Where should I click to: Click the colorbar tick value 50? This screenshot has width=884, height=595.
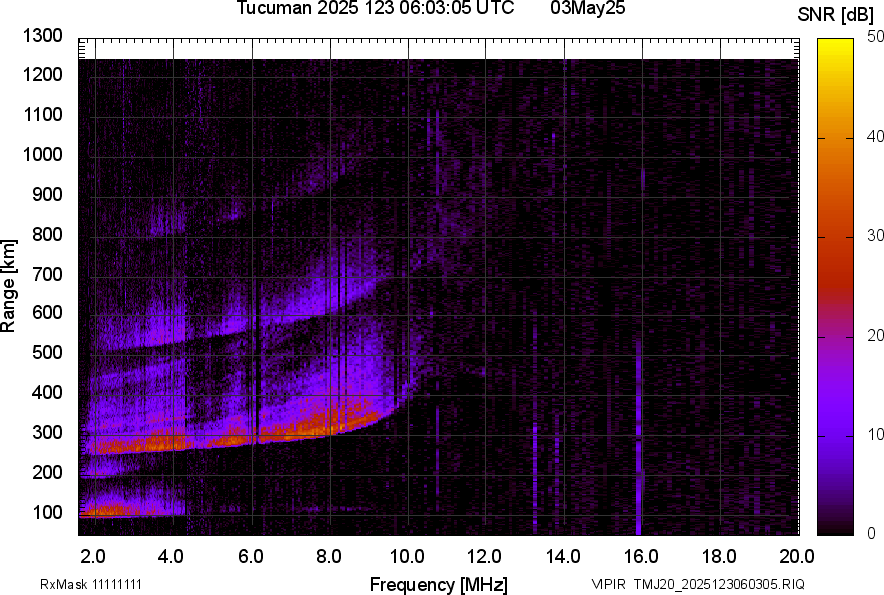pos(876,37)
